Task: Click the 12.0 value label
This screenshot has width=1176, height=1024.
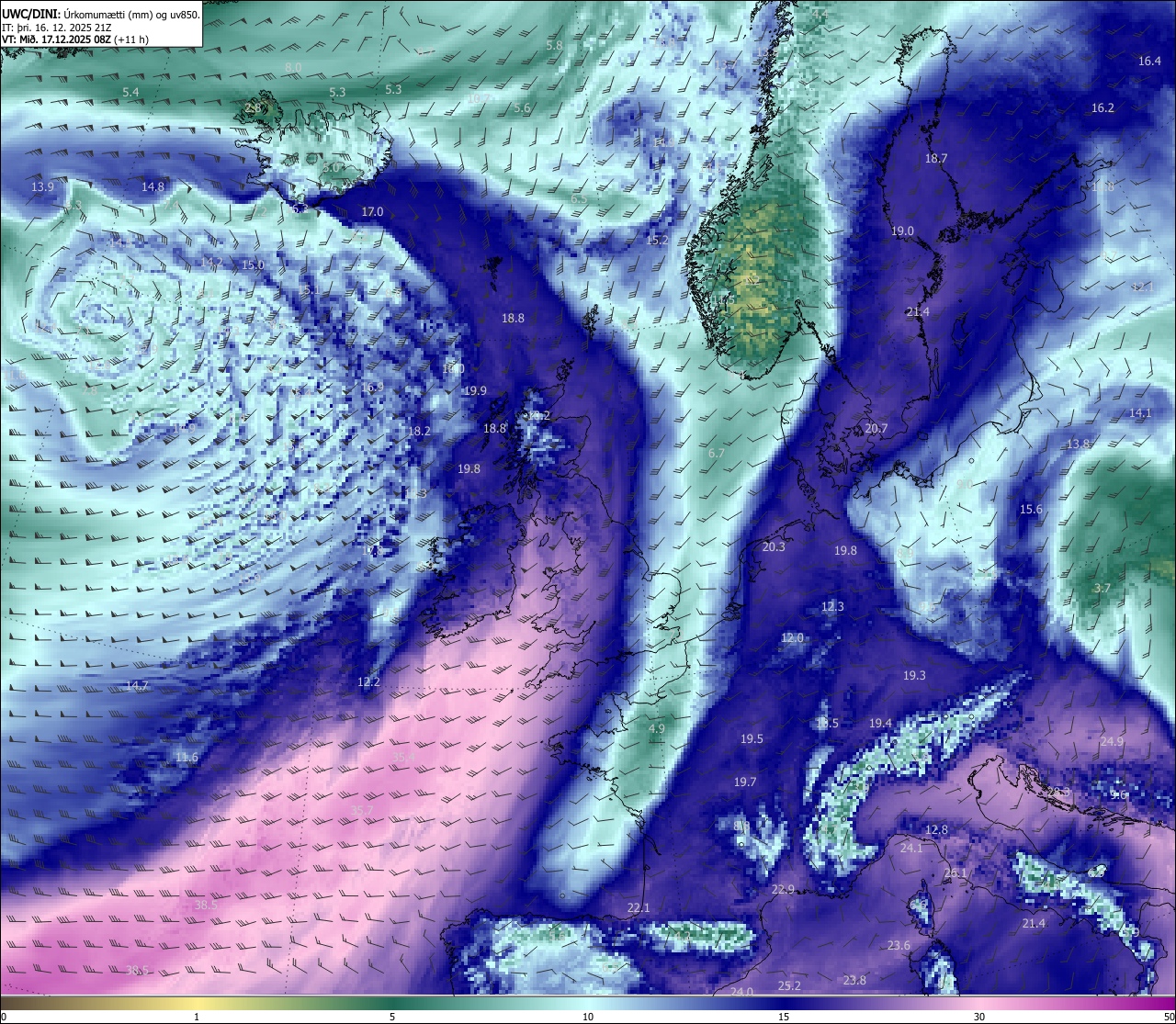Action: tap(792, 637)
